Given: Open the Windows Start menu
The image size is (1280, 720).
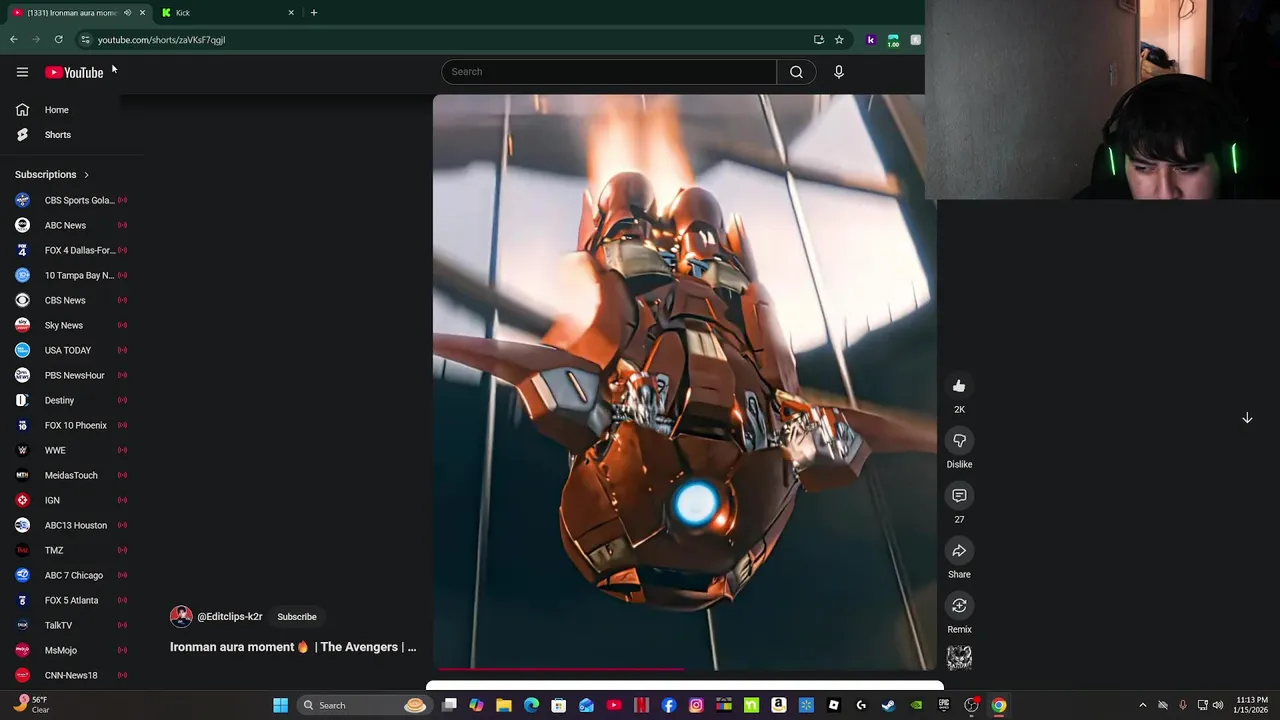Looking at the screenshot, I should [x=281, y=705].
